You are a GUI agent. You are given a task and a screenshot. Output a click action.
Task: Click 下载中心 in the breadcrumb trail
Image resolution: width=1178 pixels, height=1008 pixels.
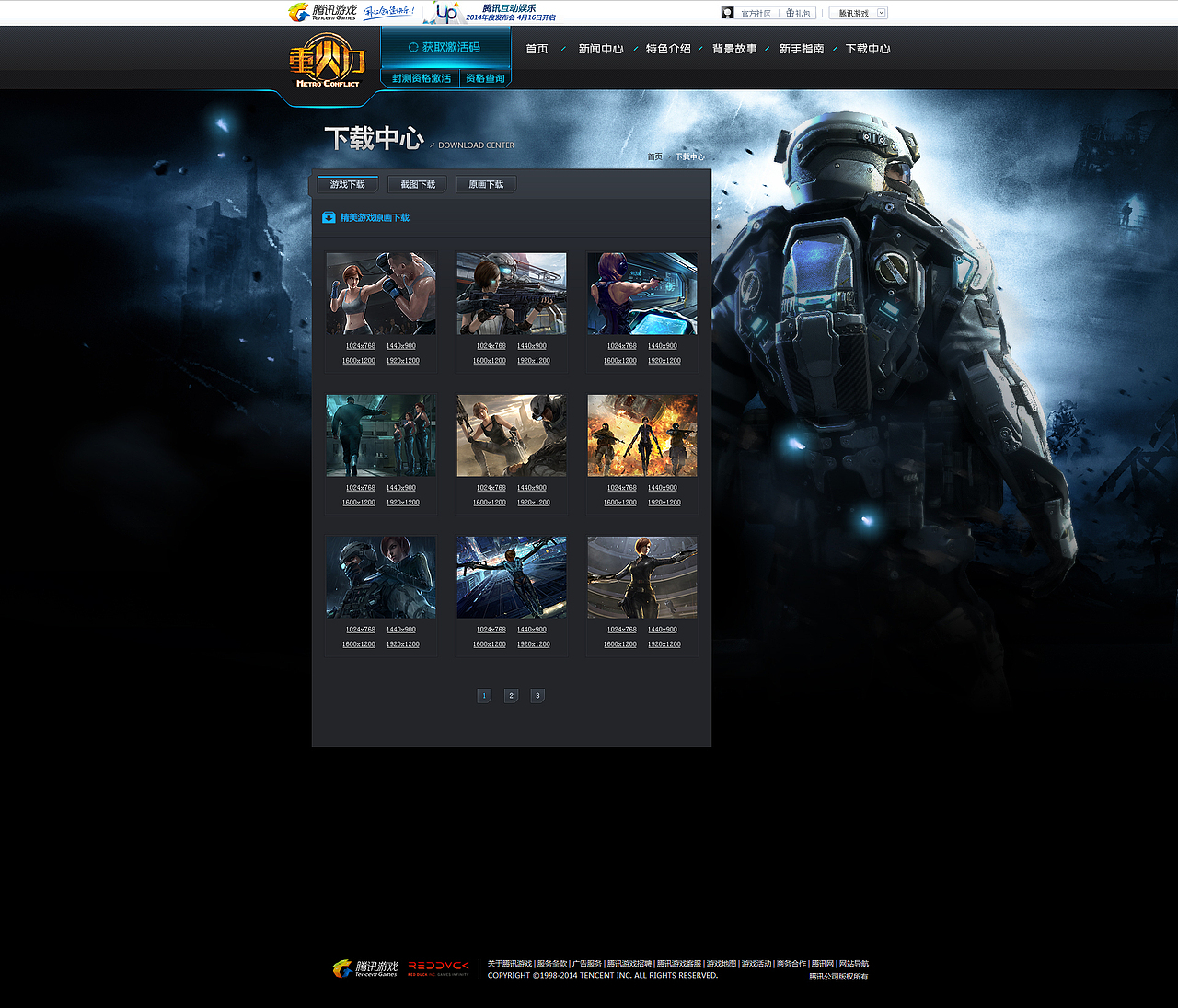tap(689, 156)
